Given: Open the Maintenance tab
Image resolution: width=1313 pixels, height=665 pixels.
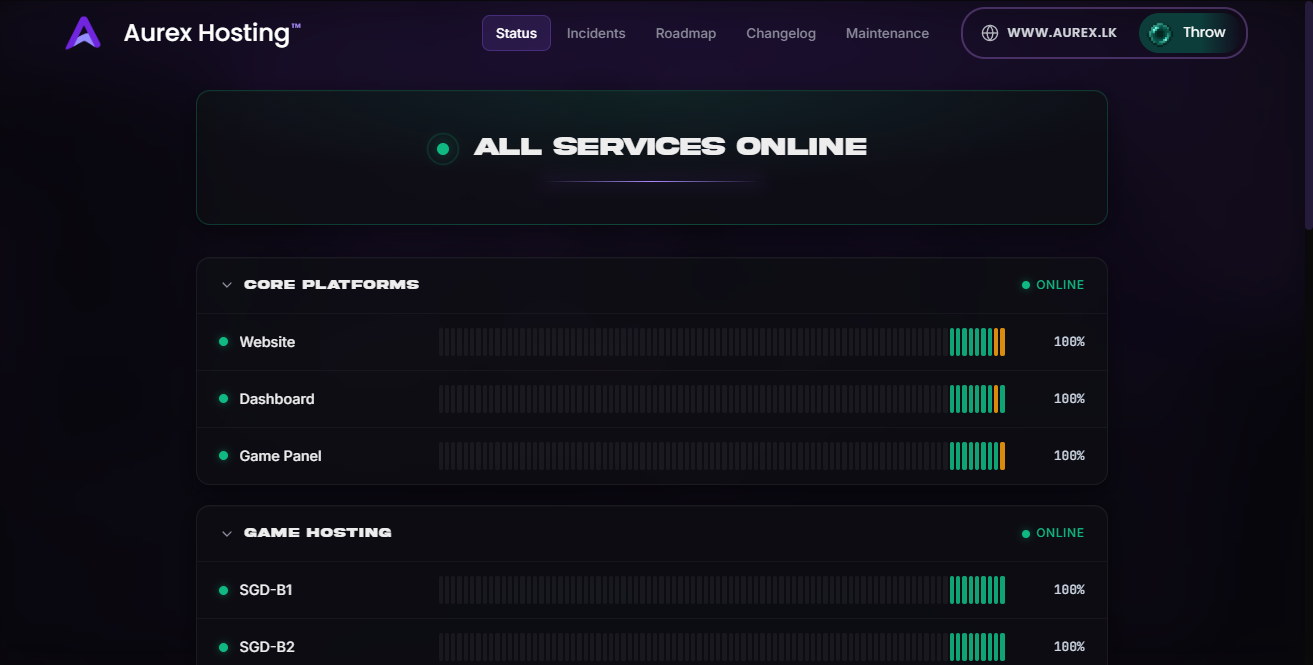Looking at the screenshot, I should (x=887, y=33).
